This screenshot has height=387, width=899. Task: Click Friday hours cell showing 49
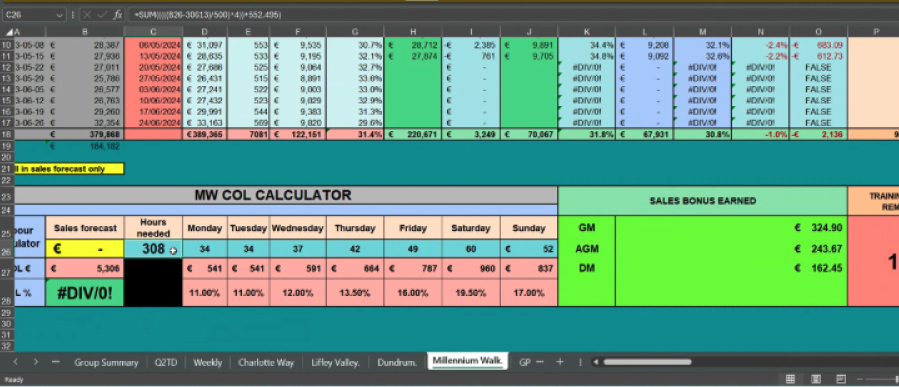[x=413, y=248]
